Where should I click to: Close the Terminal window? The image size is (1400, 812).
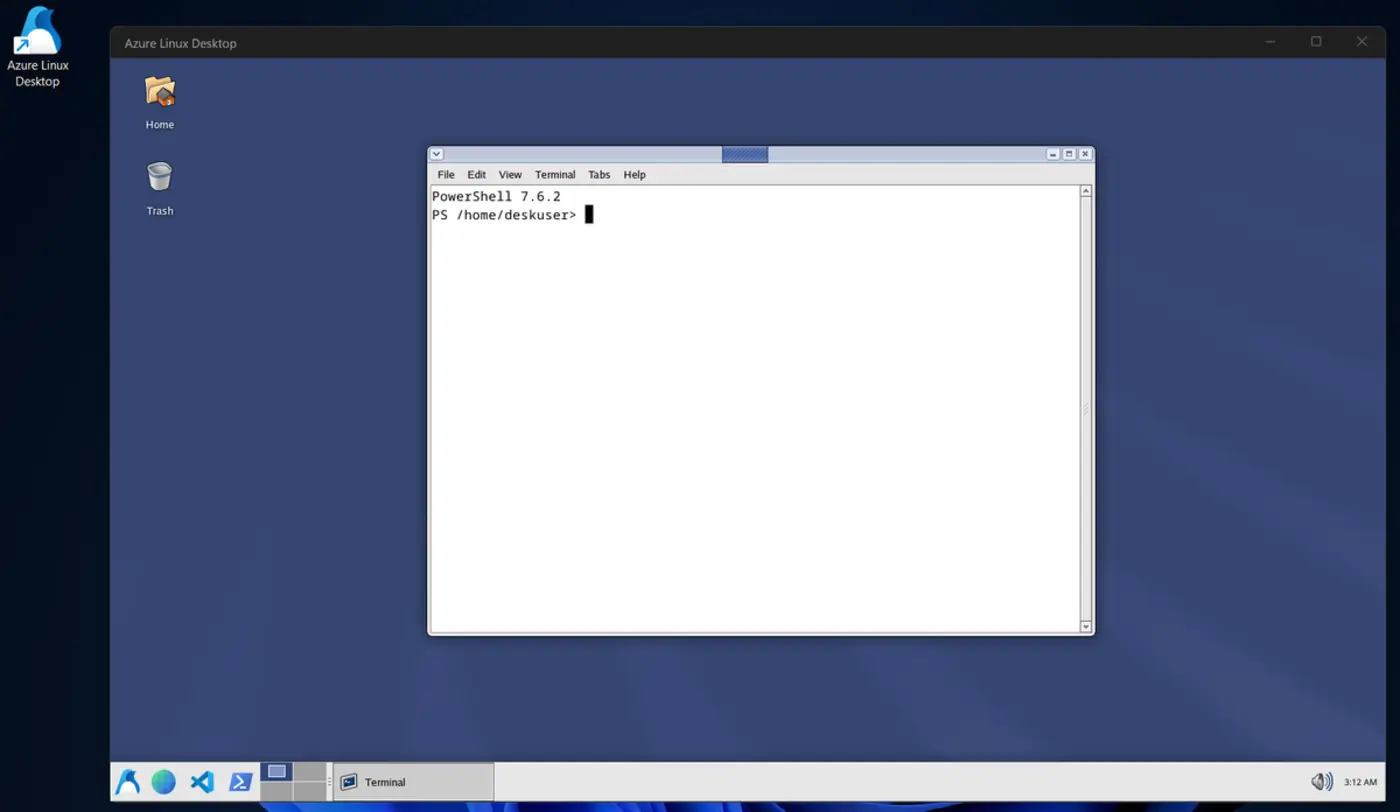point(1085,154)
